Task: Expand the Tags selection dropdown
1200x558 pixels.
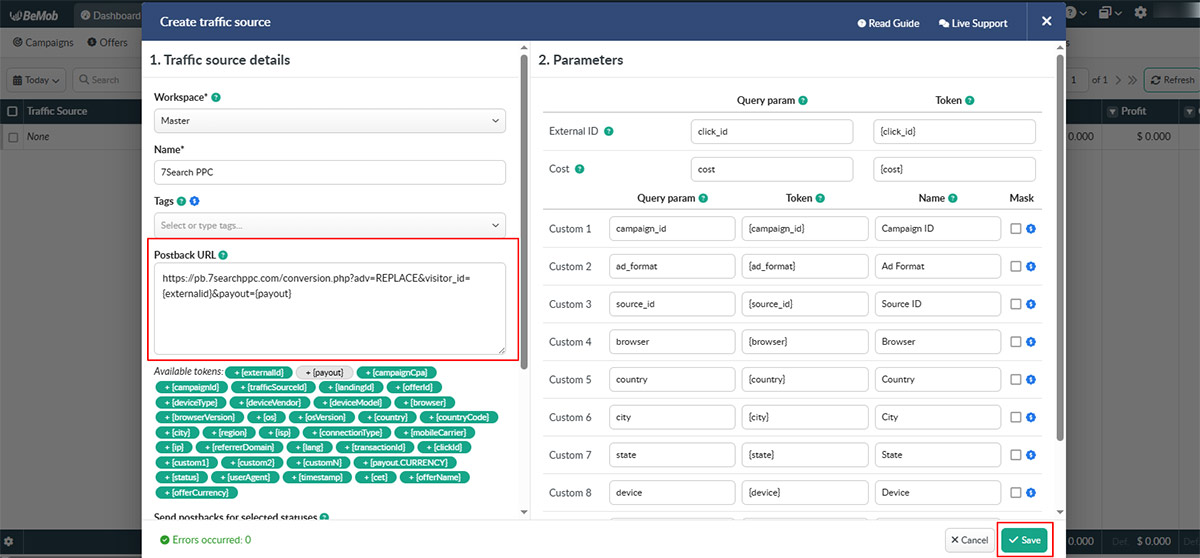Action: 329,226
